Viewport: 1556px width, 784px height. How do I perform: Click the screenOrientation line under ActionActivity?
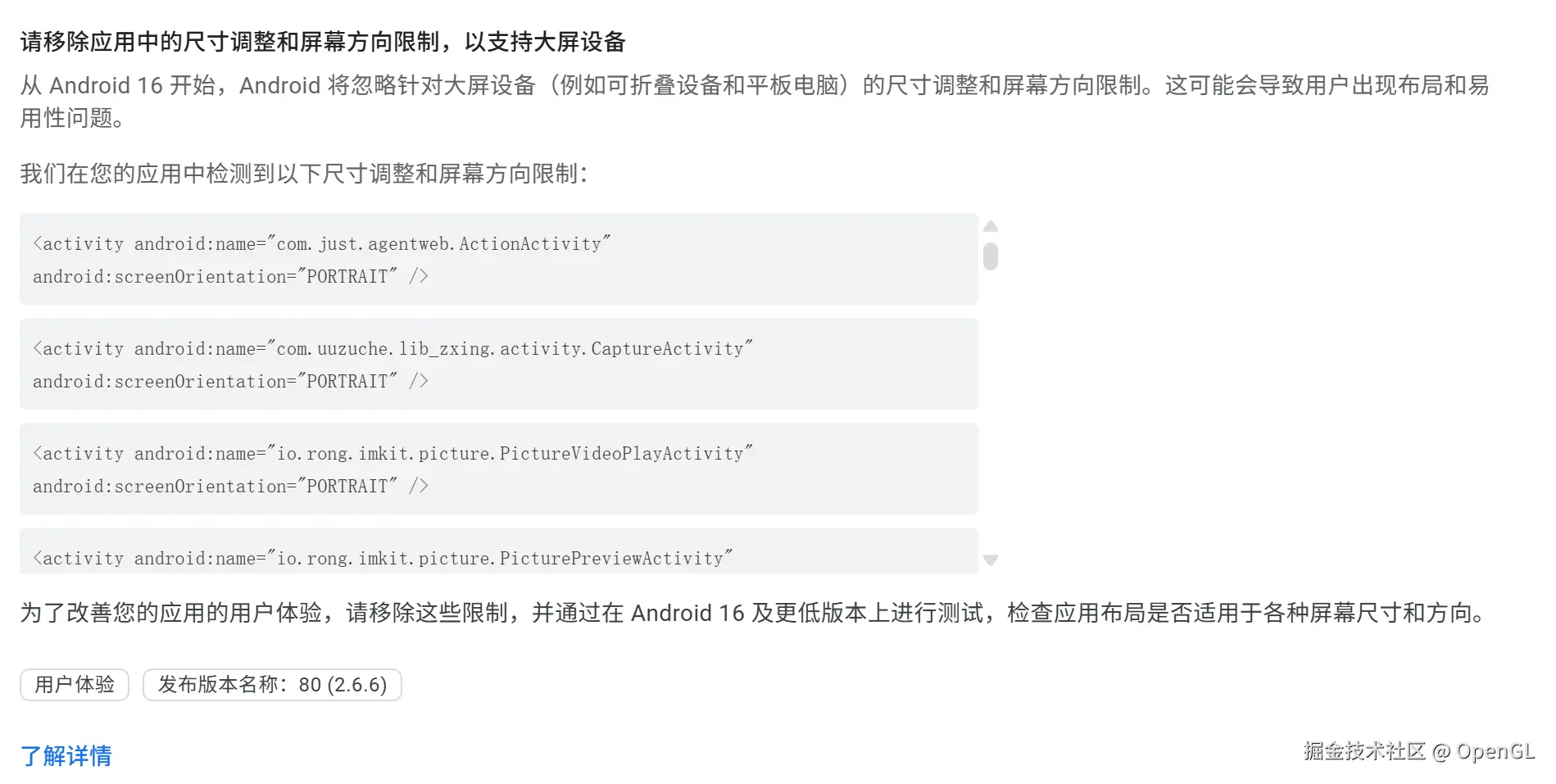tap(230, 276)
